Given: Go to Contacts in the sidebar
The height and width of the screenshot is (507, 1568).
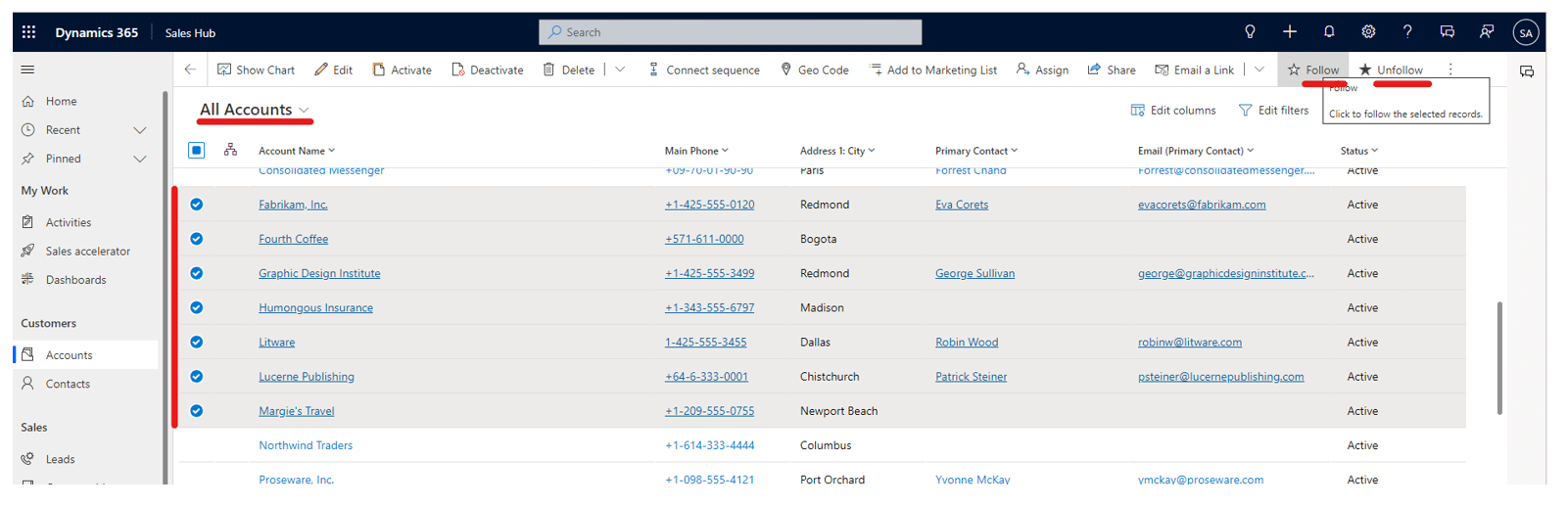Looking at the screenshot, I should 68,384.
